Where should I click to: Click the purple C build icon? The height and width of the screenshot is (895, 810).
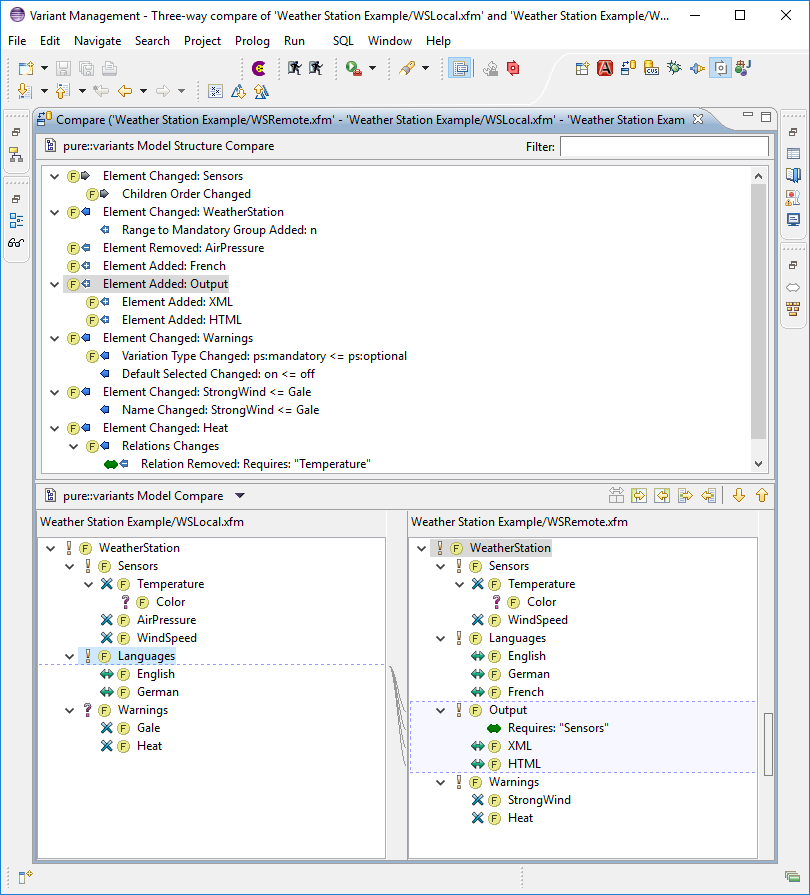pos(259,68)
